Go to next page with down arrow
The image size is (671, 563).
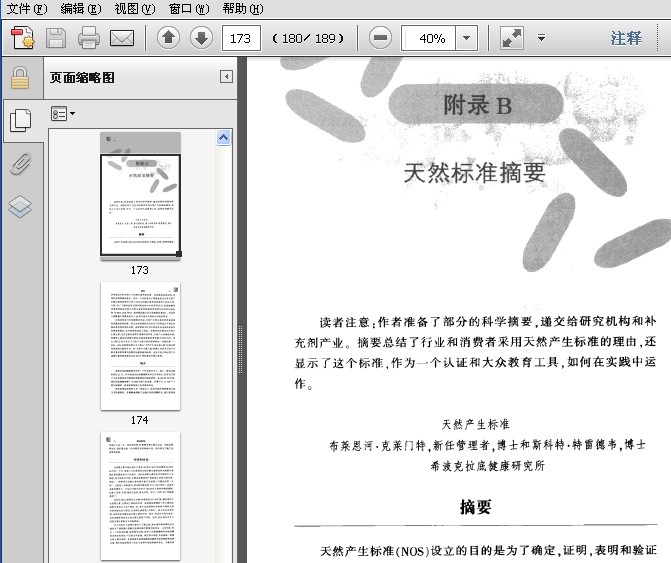pos(201,38)
